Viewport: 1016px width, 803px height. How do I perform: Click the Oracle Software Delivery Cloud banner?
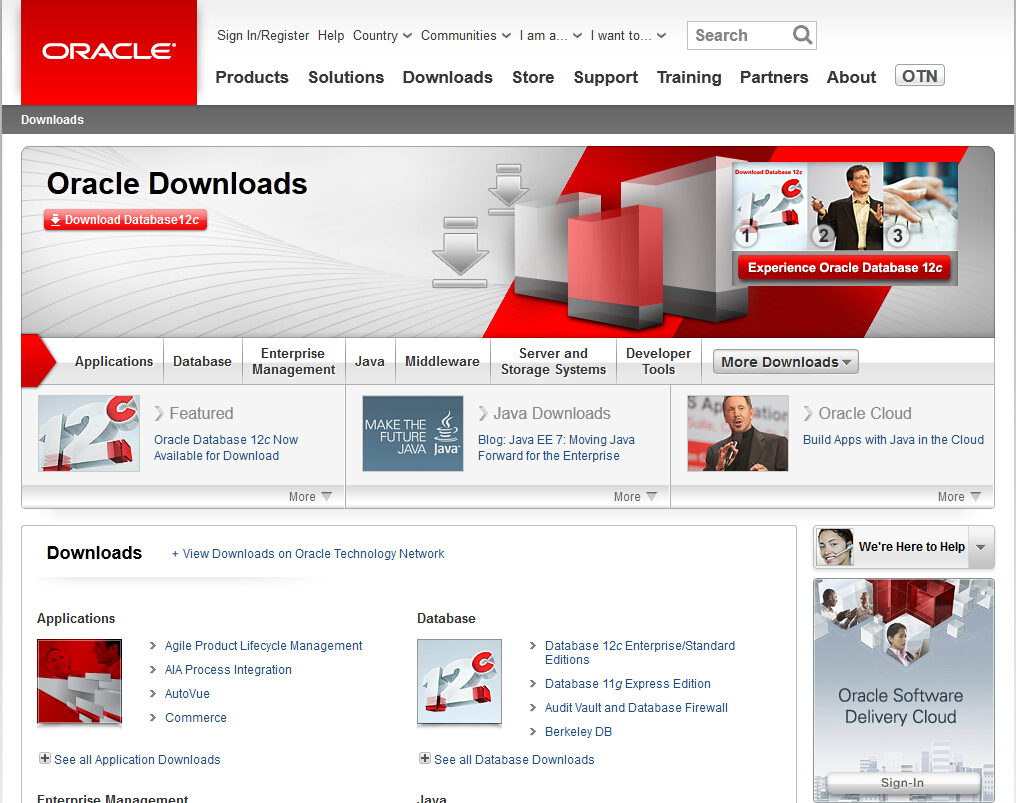[x=903, y=690]
